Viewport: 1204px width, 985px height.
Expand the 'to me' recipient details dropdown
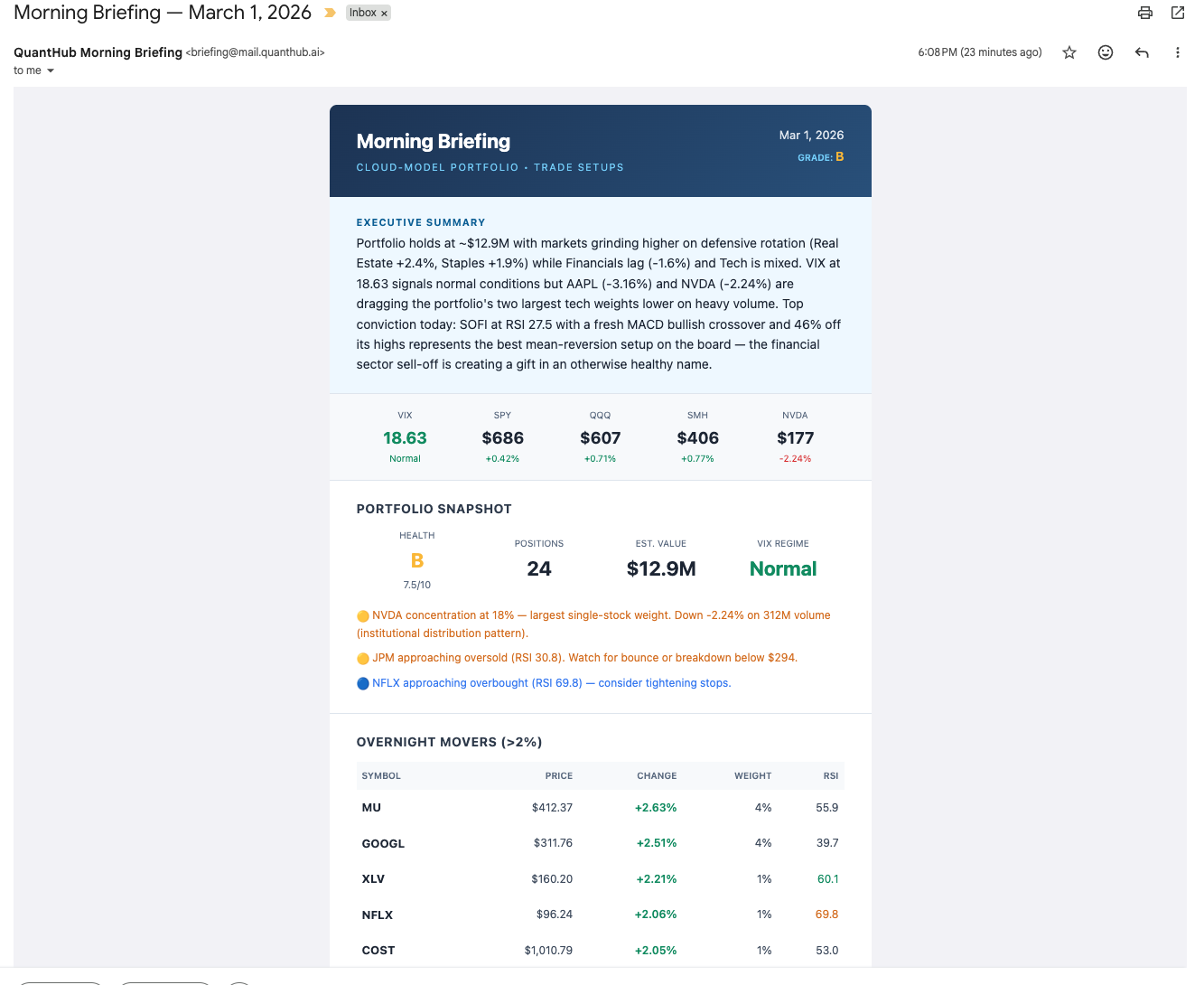coord(34,70)
